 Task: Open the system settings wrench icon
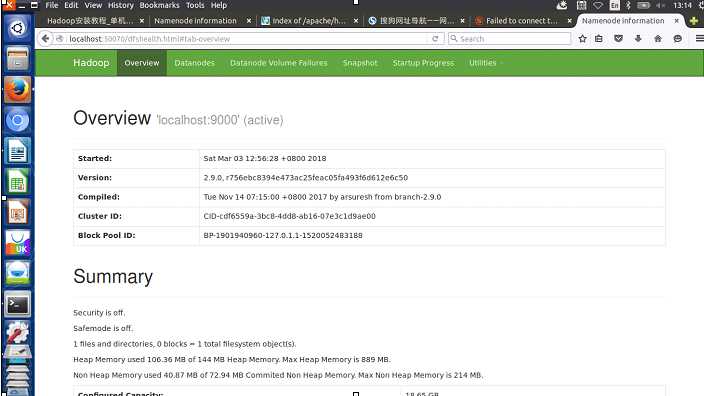18,333
